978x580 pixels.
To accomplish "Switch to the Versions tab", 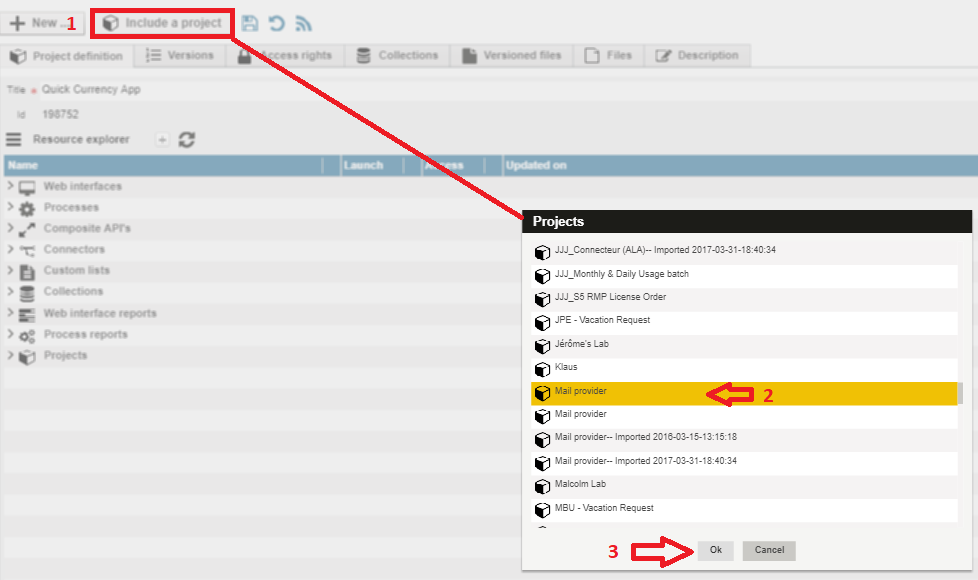I will point(181,56).
